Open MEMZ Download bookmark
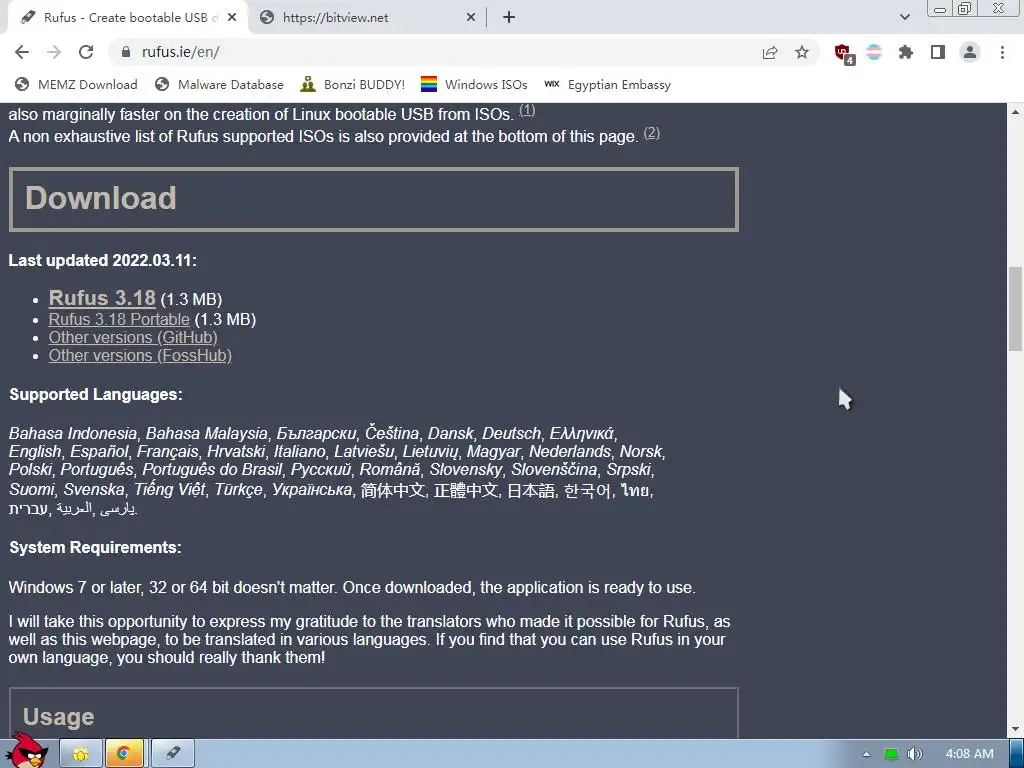 [76, 84]
